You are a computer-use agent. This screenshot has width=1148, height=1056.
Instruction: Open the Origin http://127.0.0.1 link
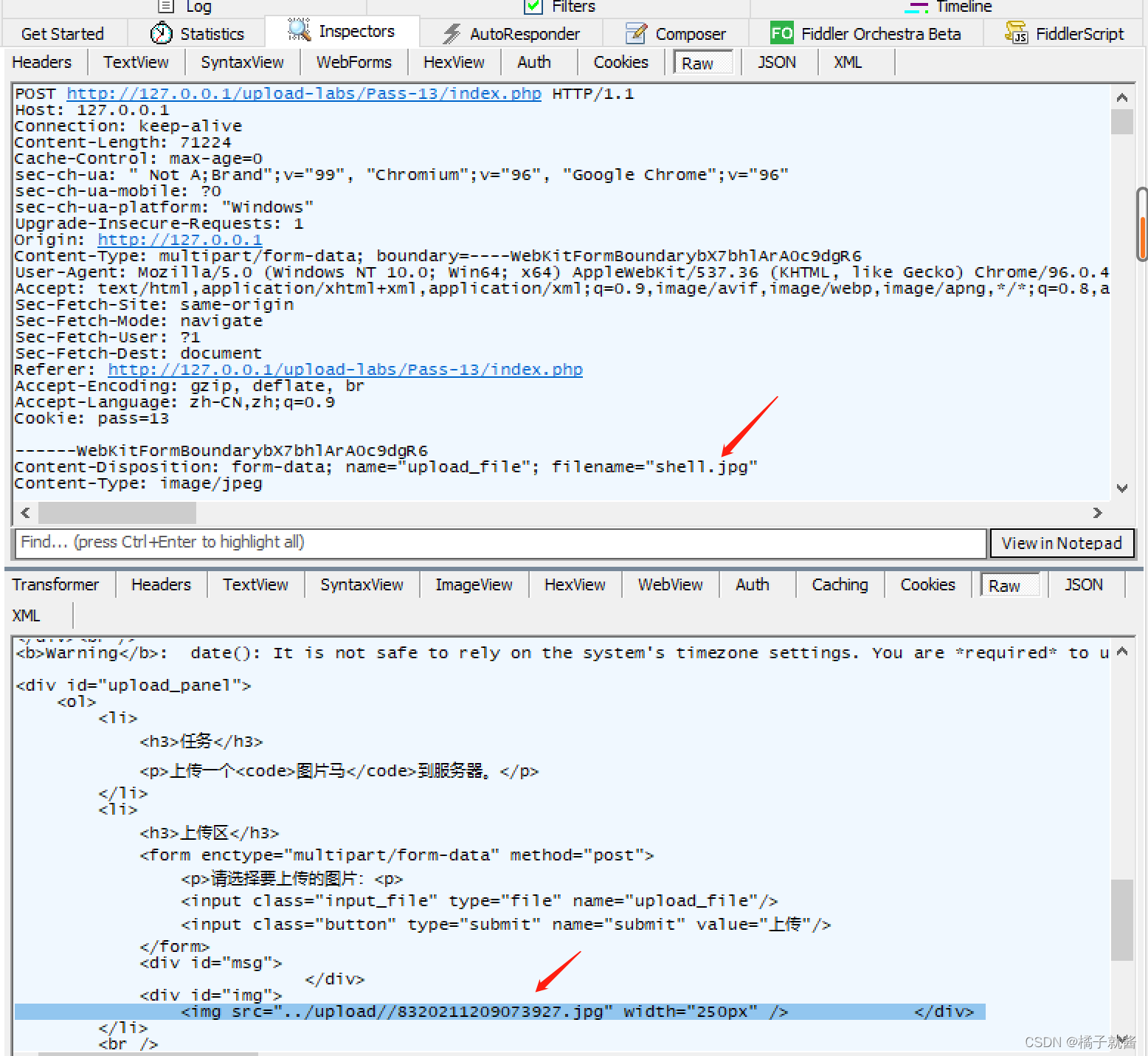179,240
